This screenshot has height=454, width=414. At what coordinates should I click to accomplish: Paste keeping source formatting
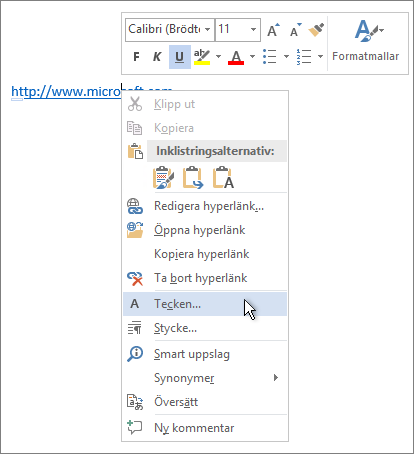pyautogui.click(x=163, y=177)
